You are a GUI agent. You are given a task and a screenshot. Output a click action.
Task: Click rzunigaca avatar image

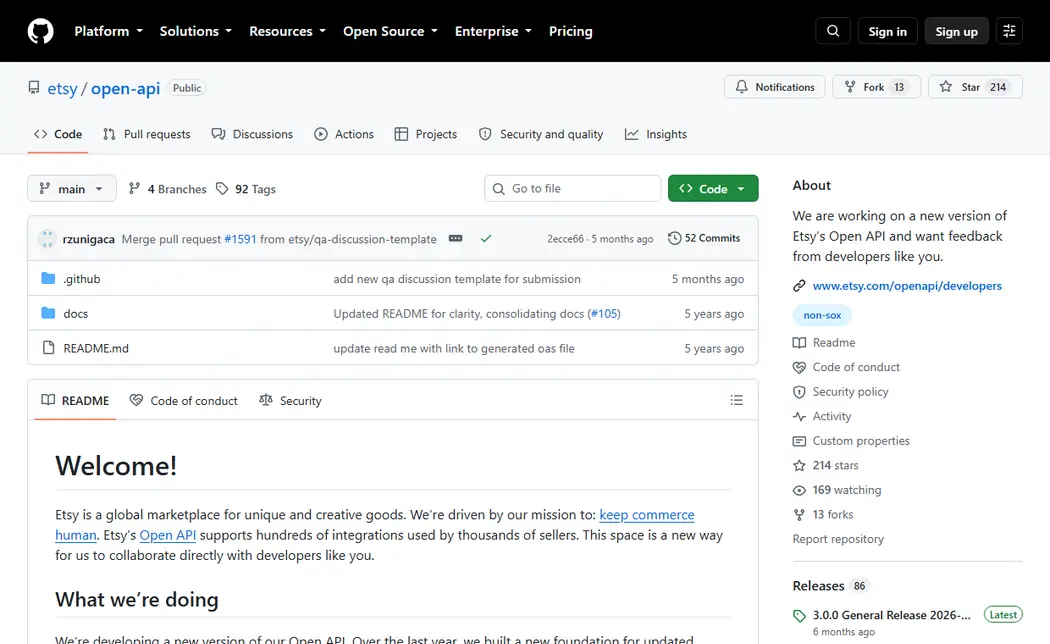click(x=47, y=239)
